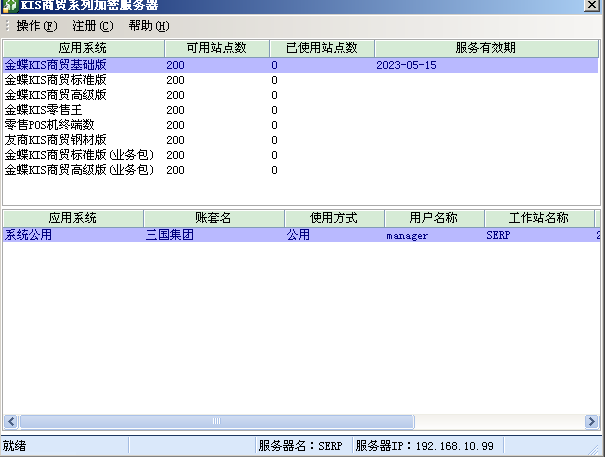Click 200 sites in 金蝶KIS商贸基础版 row
Viewport: 605px width, 457px height.
176,65
